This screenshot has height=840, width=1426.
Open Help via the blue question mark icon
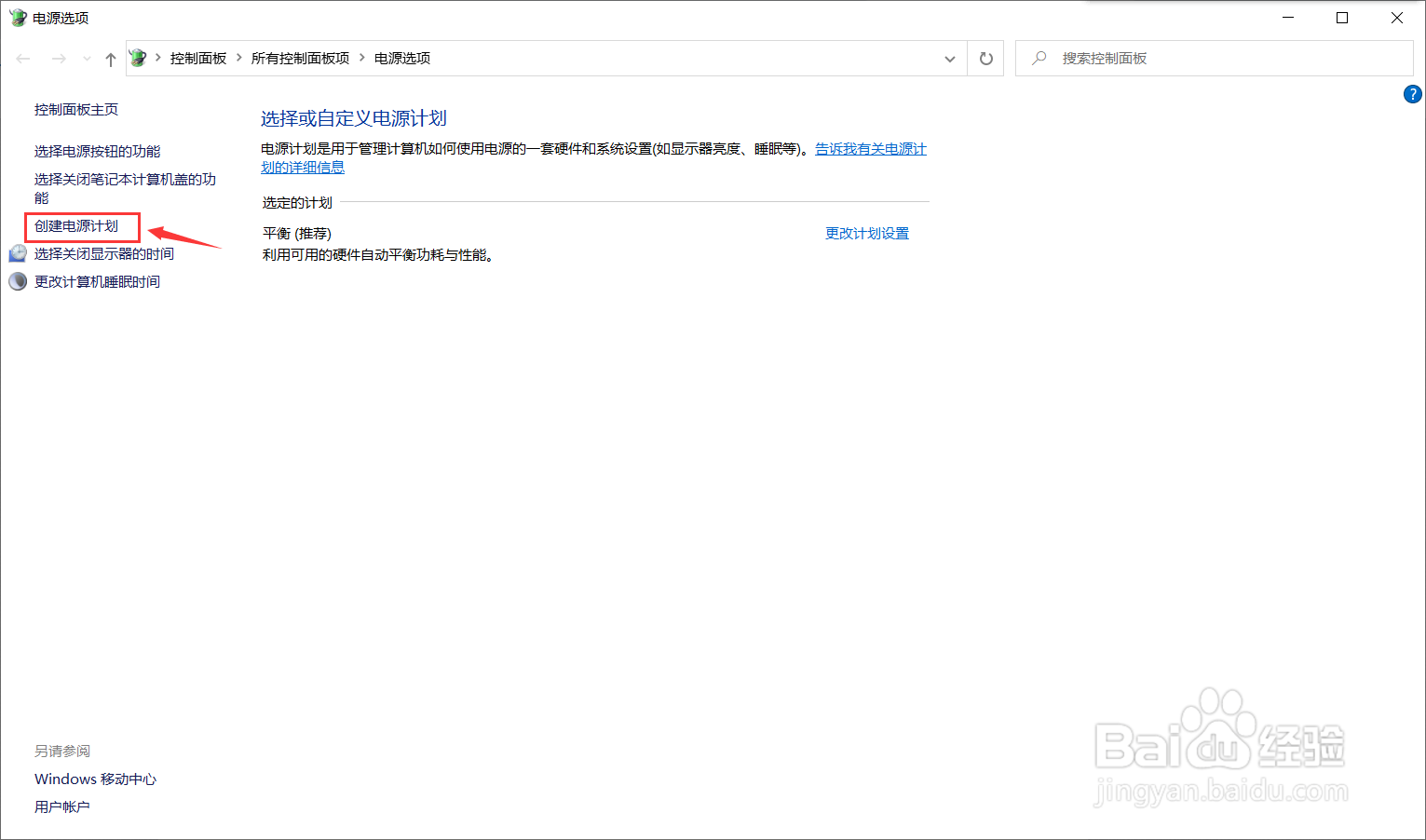(x=1413, y=94)
